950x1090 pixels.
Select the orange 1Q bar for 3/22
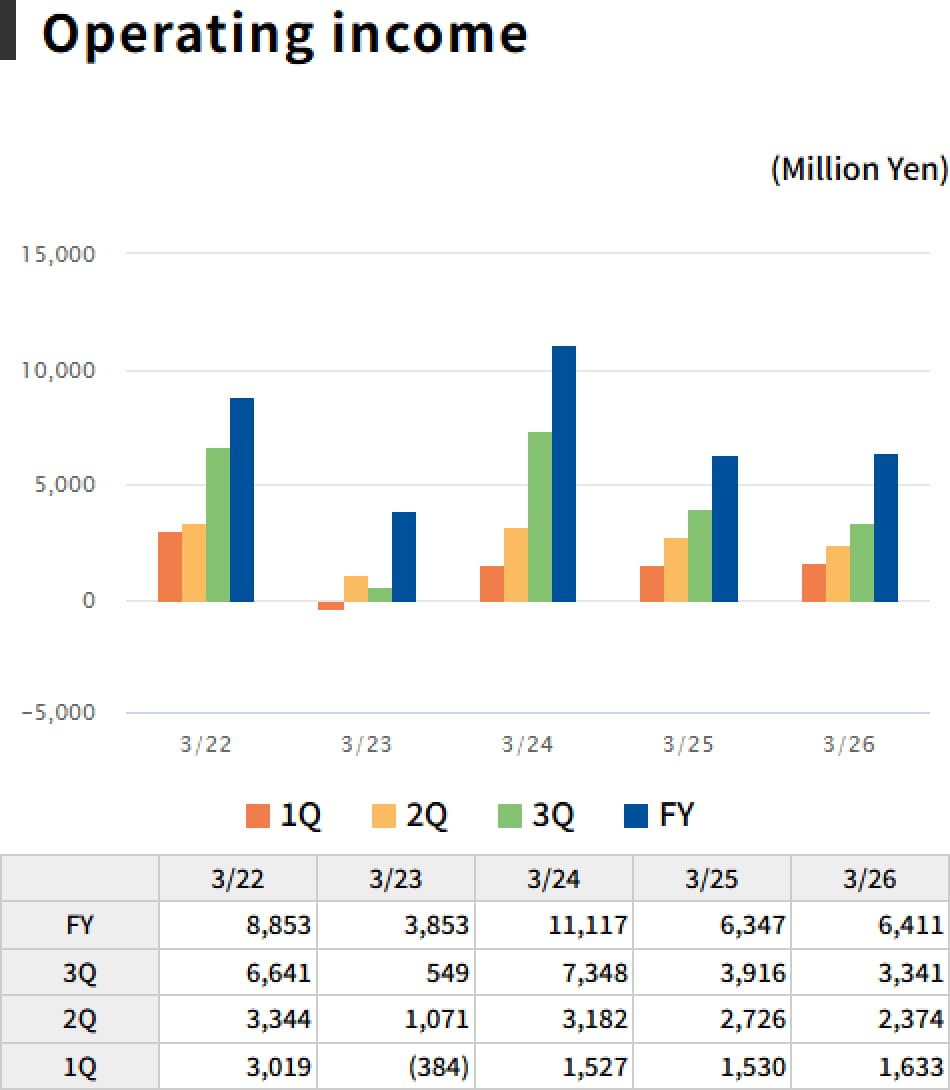point(170,567)
